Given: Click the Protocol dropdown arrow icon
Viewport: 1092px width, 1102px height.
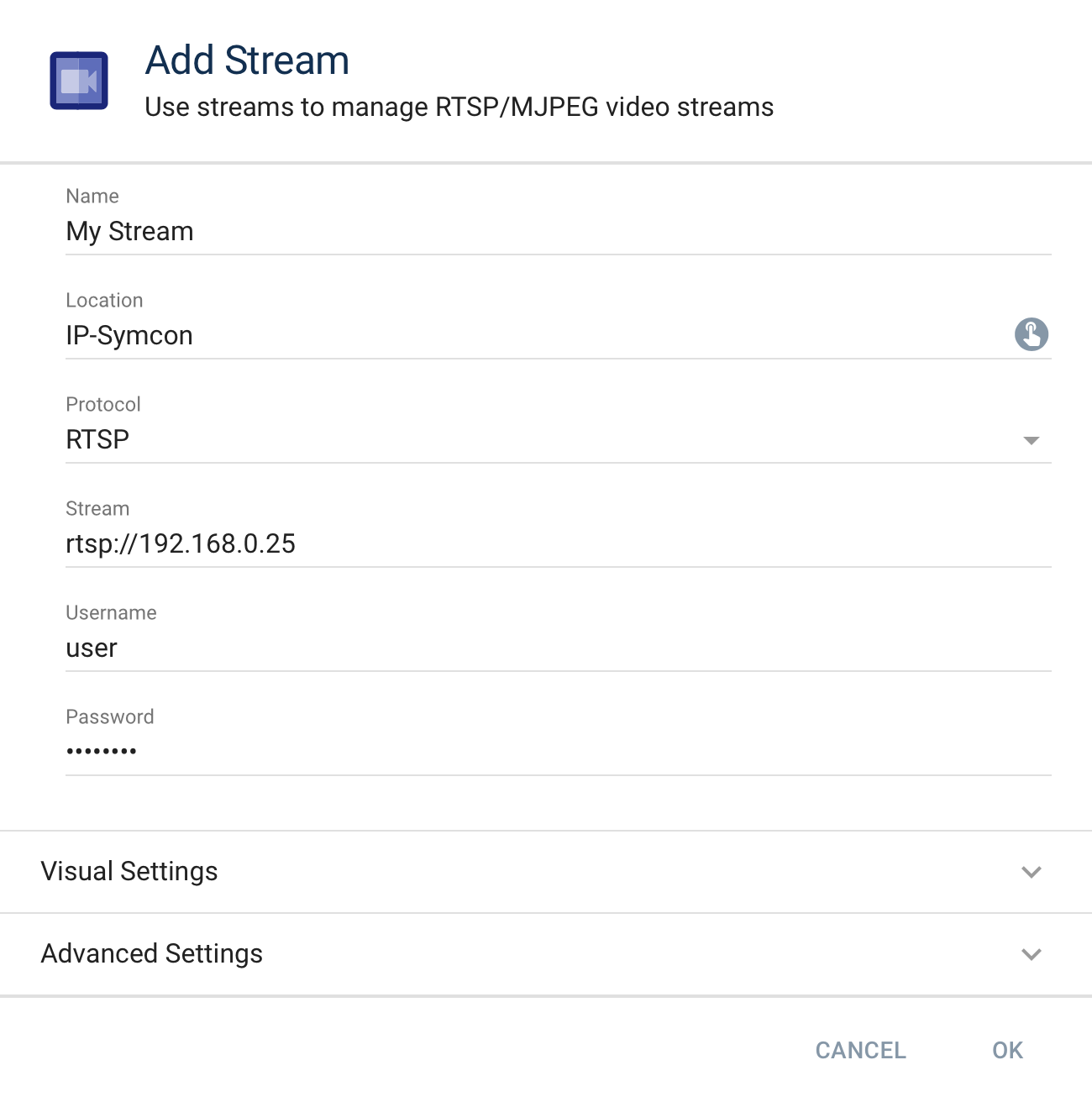Looking at the screenshot, I should coord(1032,438).
